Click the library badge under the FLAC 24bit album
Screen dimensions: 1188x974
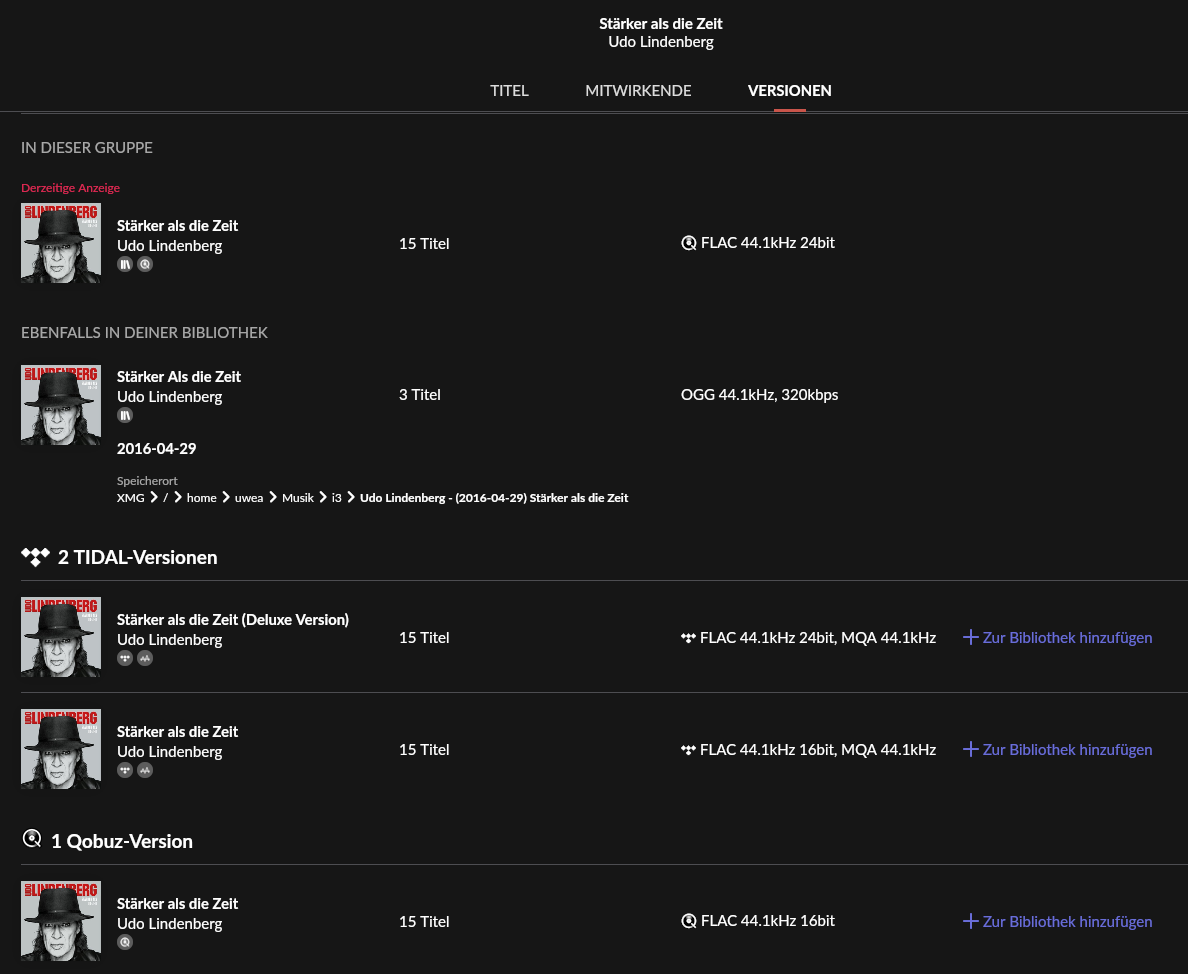pyautogui.click(x=125, y=264)
